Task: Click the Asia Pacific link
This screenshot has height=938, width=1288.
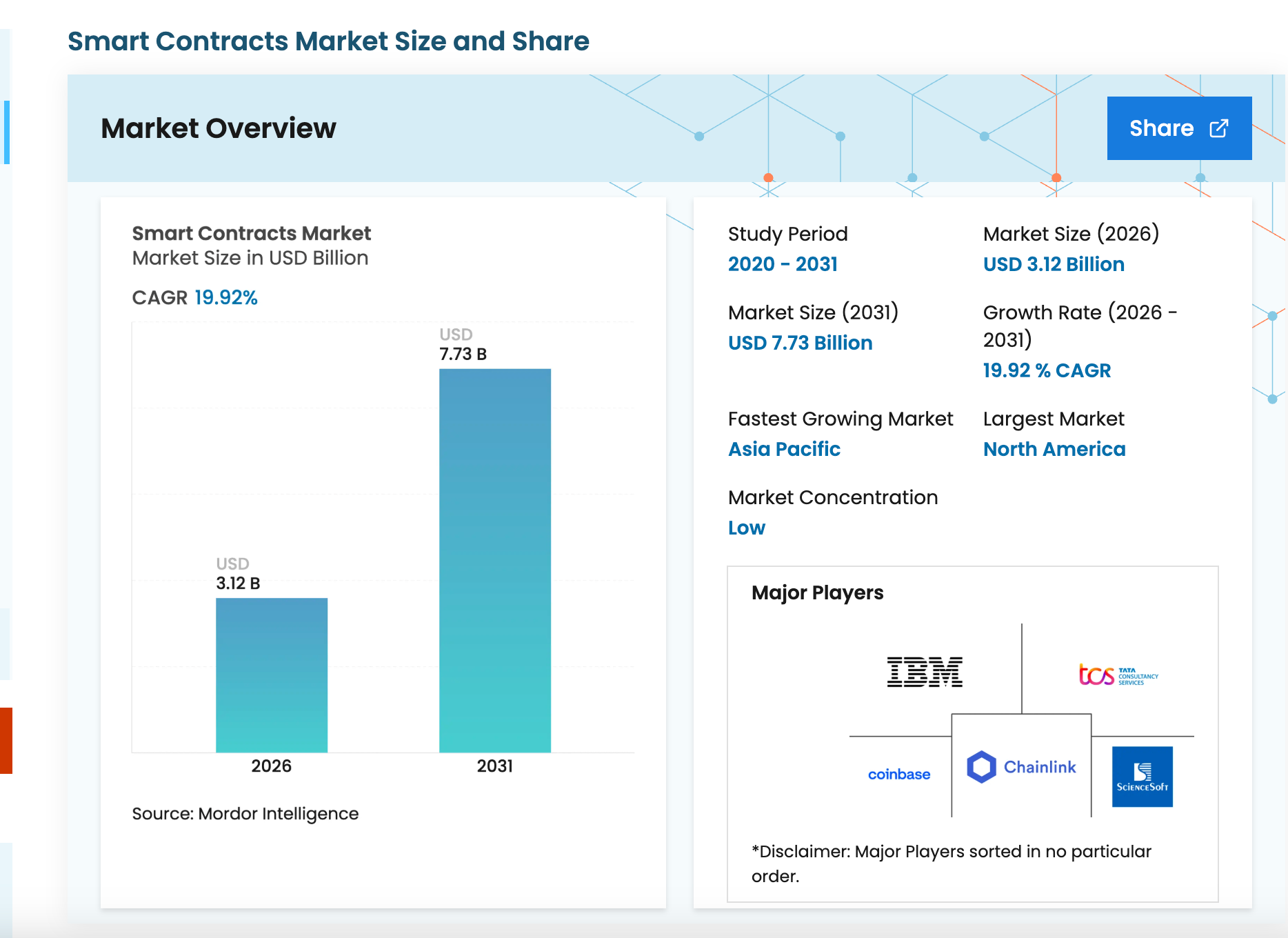Action: (784, 449)
